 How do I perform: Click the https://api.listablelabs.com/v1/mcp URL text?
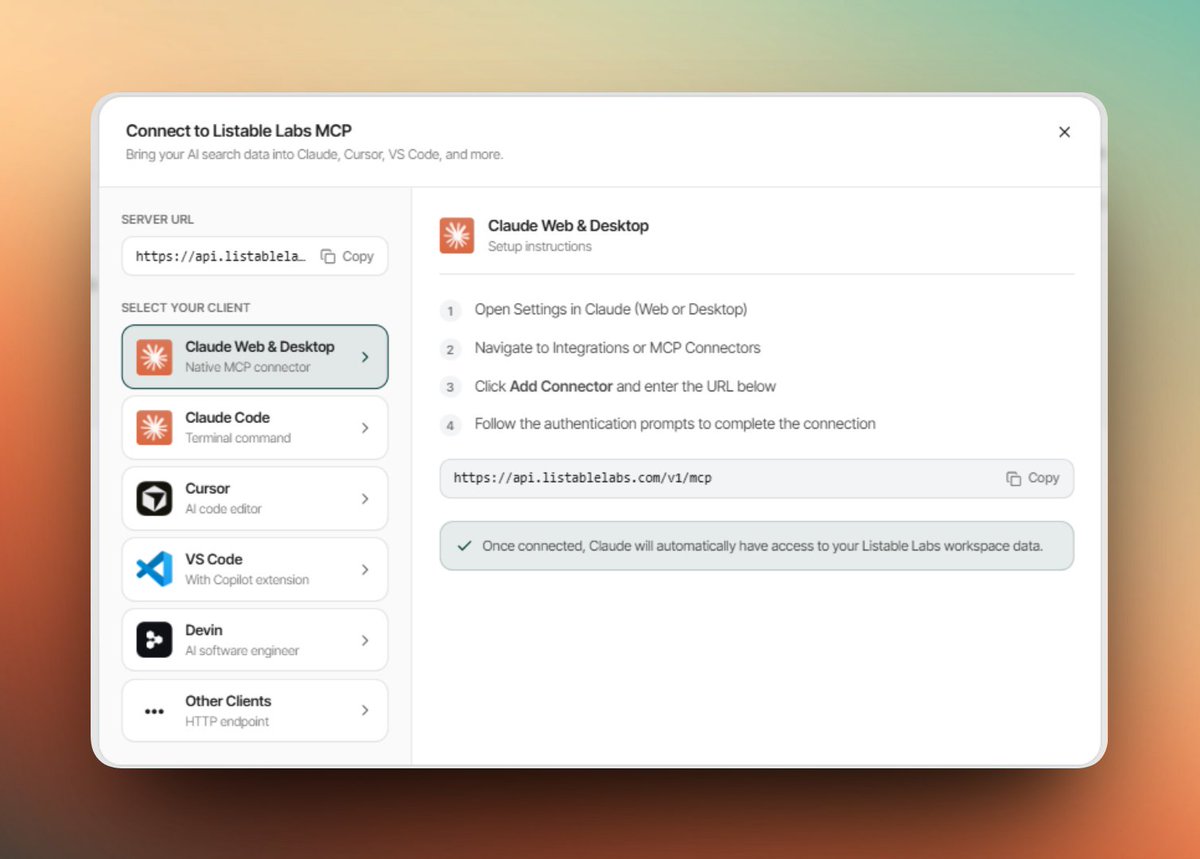(583, 478)
